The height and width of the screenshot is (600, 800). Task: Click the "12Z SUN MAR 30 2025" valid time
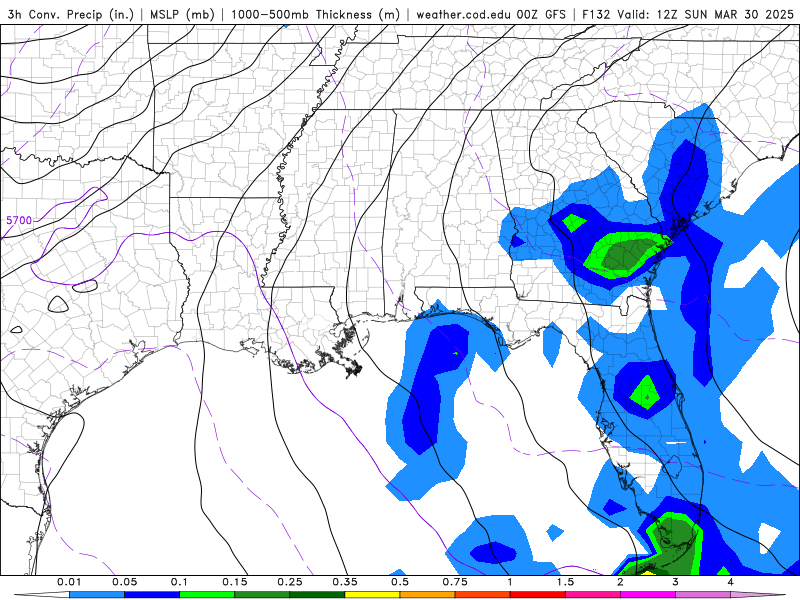pyautogui.click(x=726, y=15)
